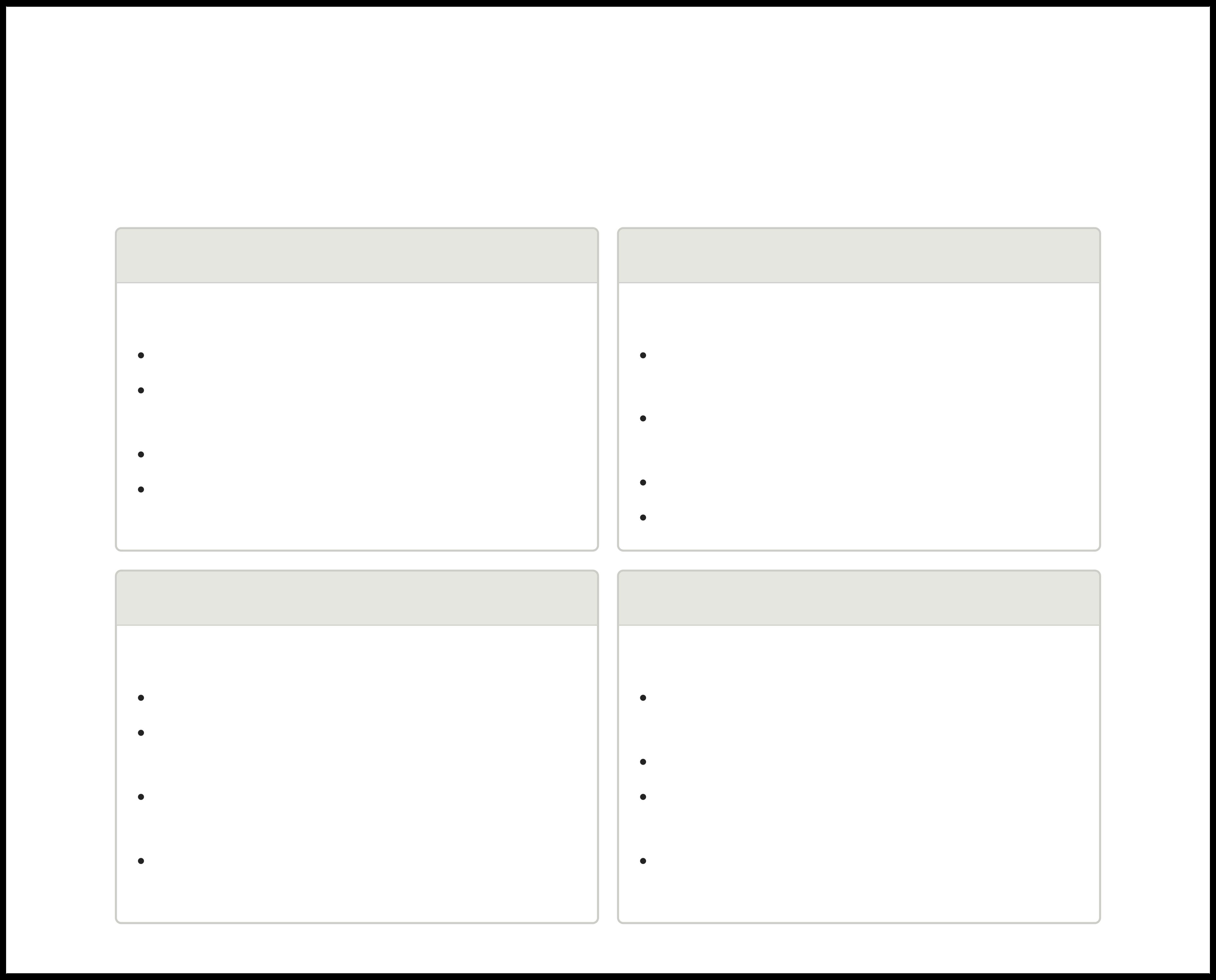Click the bottom-left card's gray header
Viewport: 1216px width, 980px height.
(356, 598)
